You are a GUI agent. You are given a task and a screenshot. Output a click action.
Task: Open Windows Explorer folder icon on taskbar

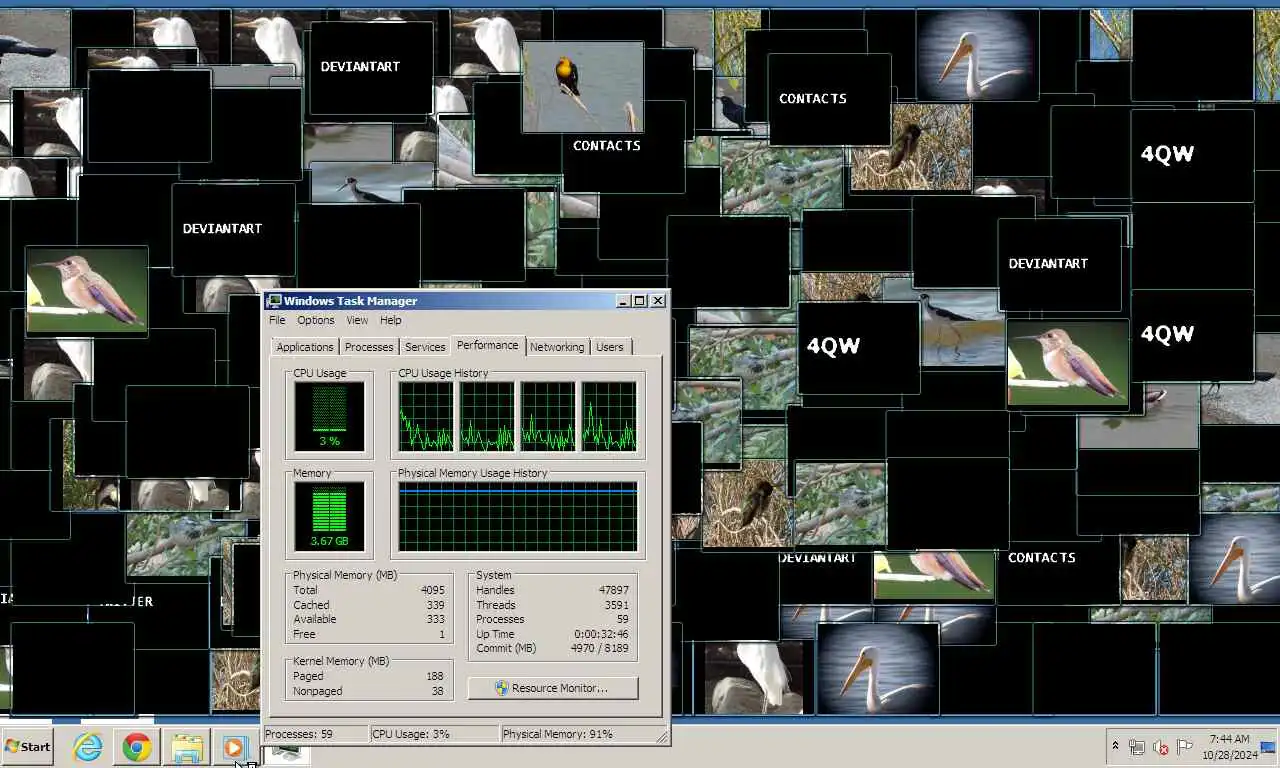click(x=187, y=747)
